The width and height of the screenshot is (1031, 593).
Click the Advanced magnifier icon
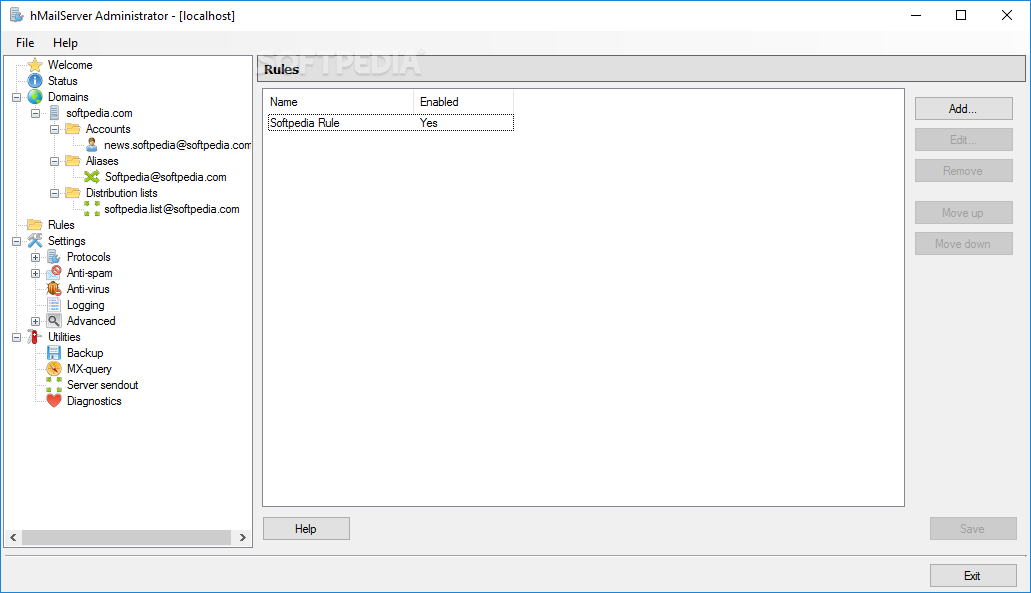[x=54, y=321]
